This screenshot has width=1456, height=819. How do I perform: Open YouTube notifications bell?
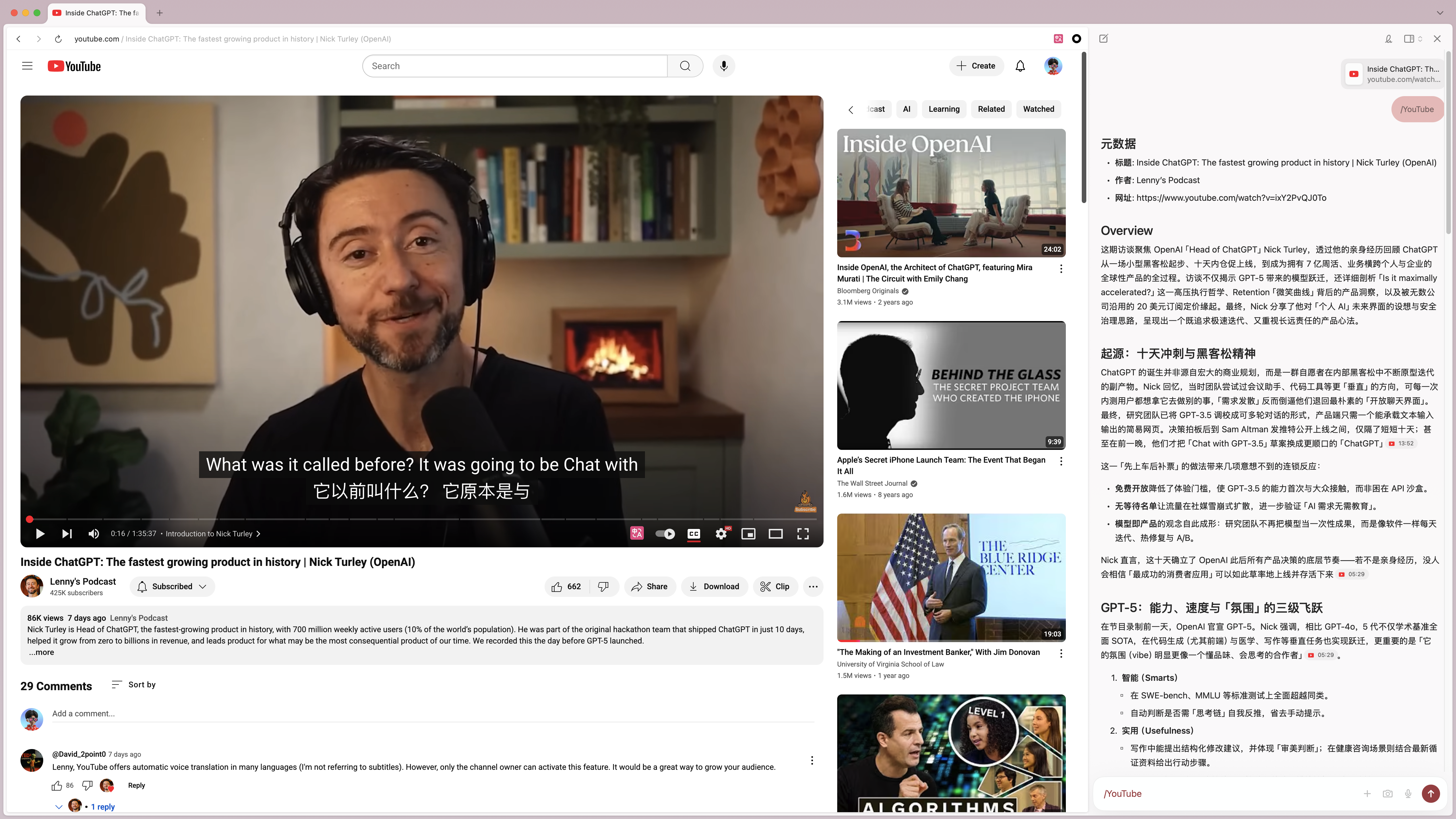pos(1020,66)
